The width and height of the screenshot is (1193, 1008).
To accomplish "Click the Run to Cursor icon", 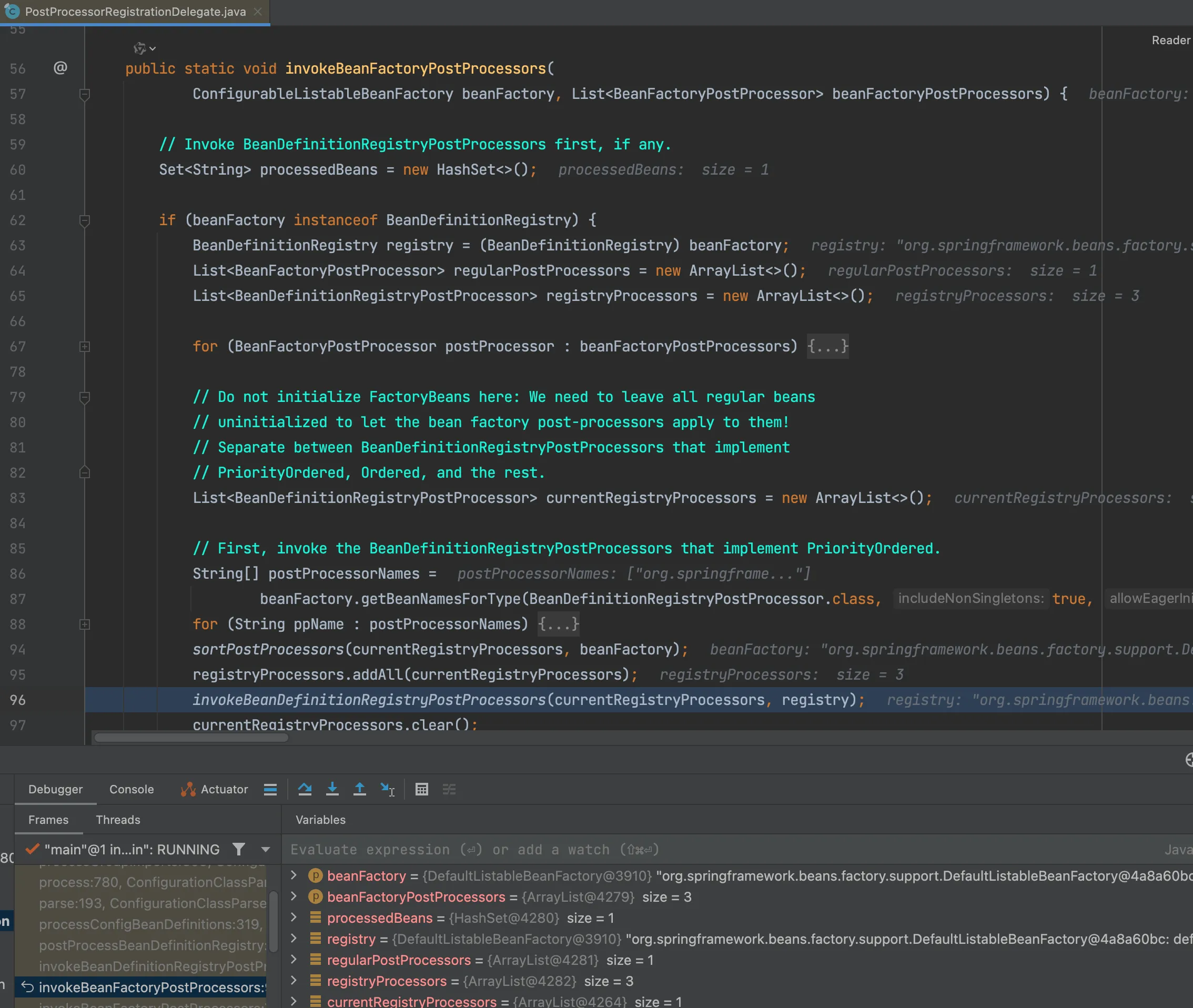I will pyautogui.click(x=387, y=789).
